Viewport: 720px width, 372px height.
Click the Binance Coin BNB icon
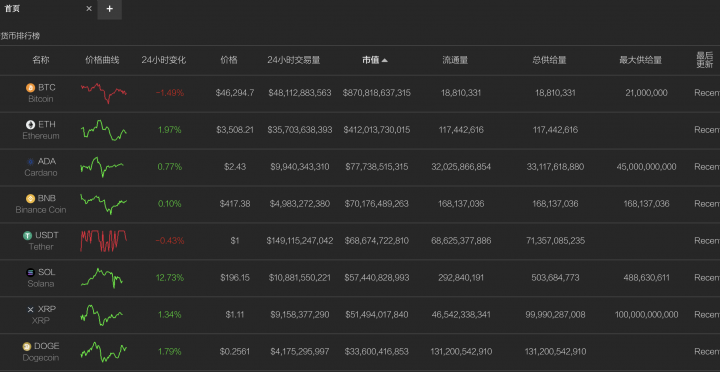(30, 199)
